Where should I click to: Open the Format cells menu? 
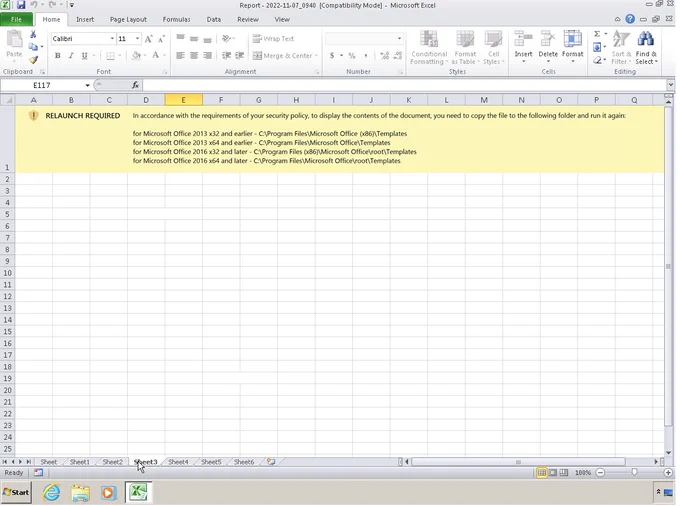tap(572, 47)
